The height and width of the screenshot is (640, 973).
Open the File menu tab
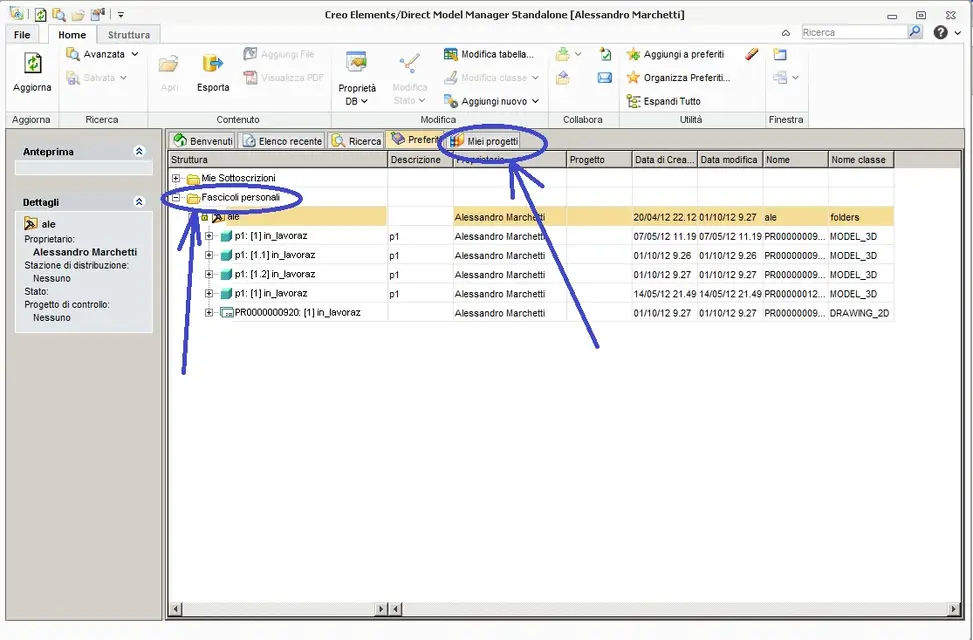click(x=22, y=35)
